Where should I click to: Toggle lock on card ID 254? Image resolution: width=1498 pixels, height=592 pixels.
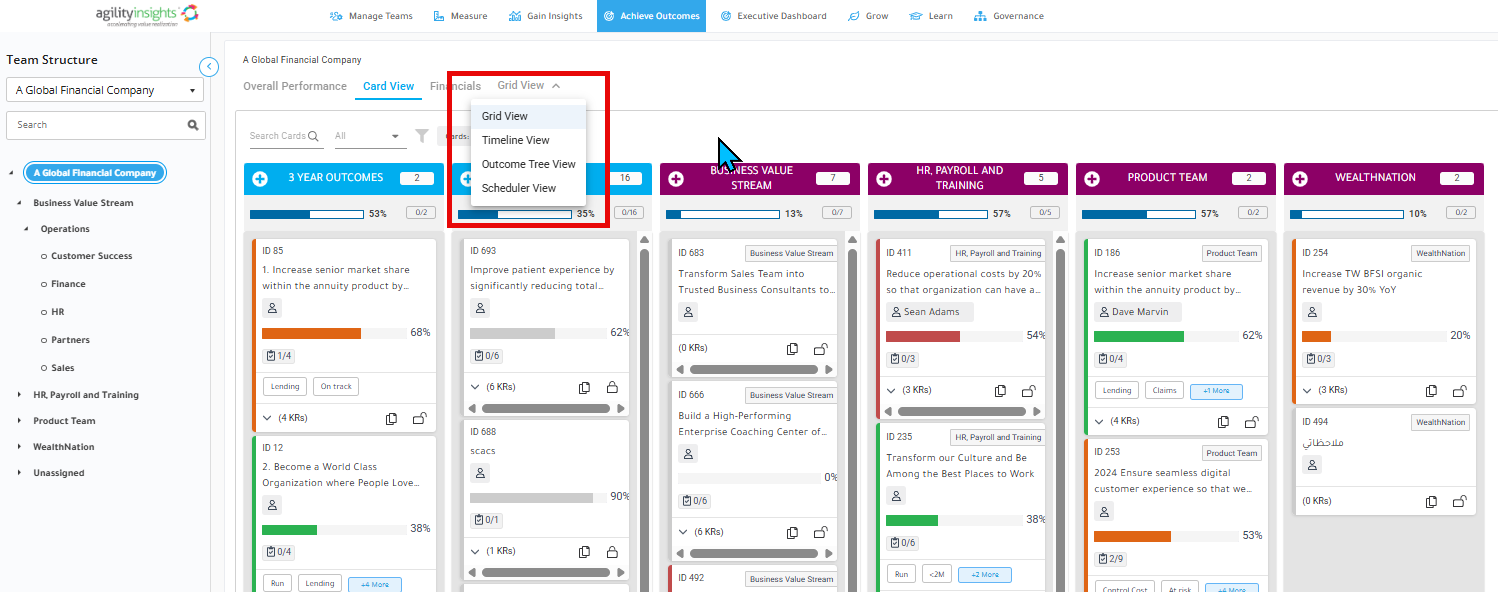point(1460,391)
